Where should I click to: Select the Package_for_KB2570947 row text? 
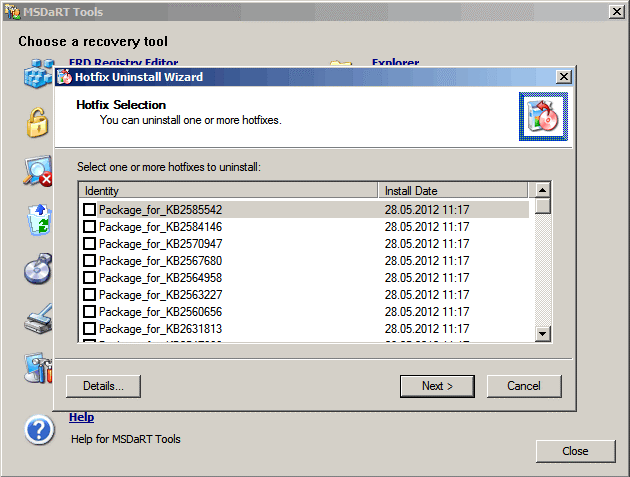160,244
